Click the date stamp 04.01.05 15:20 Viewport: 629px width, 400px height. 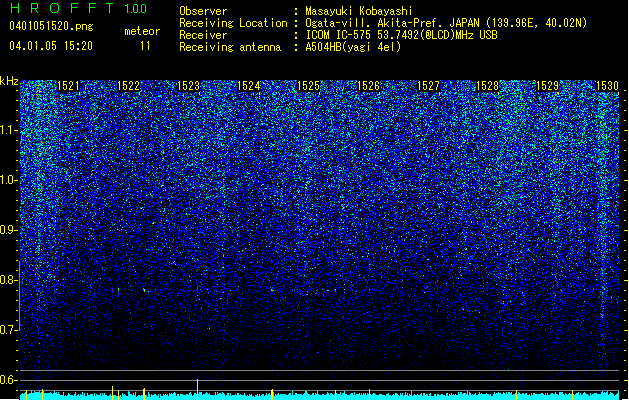pyautogui.click(x=51, y=46)
